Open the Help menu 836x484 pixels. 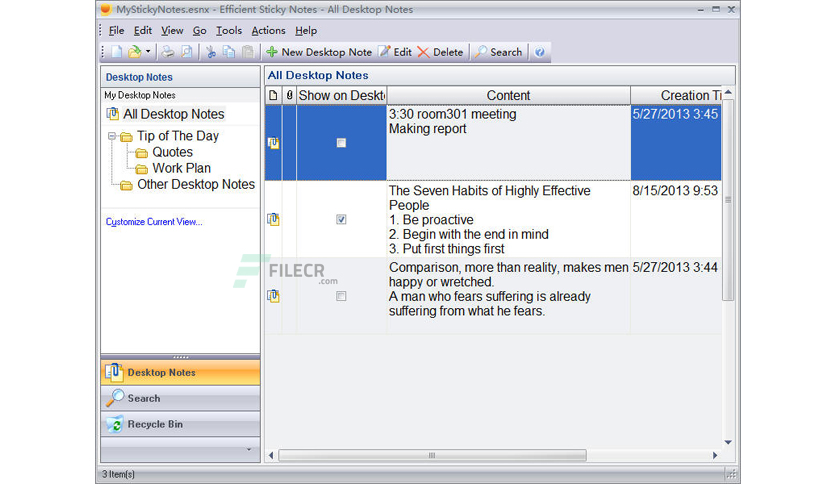pyautogui.click(x=306, y=30)
